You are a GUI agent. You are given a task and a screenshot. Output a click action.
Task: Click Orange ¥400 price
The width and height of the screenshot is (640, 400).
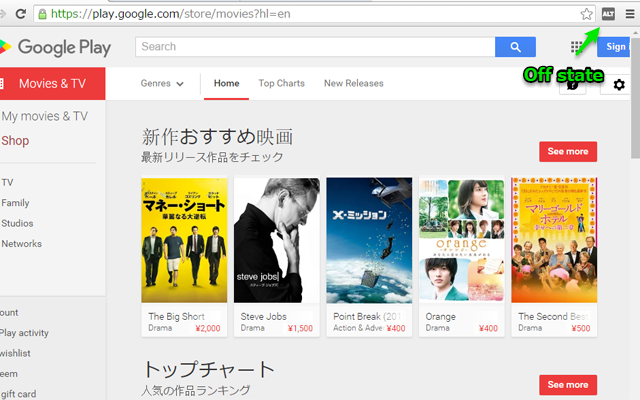pos(488,329)
